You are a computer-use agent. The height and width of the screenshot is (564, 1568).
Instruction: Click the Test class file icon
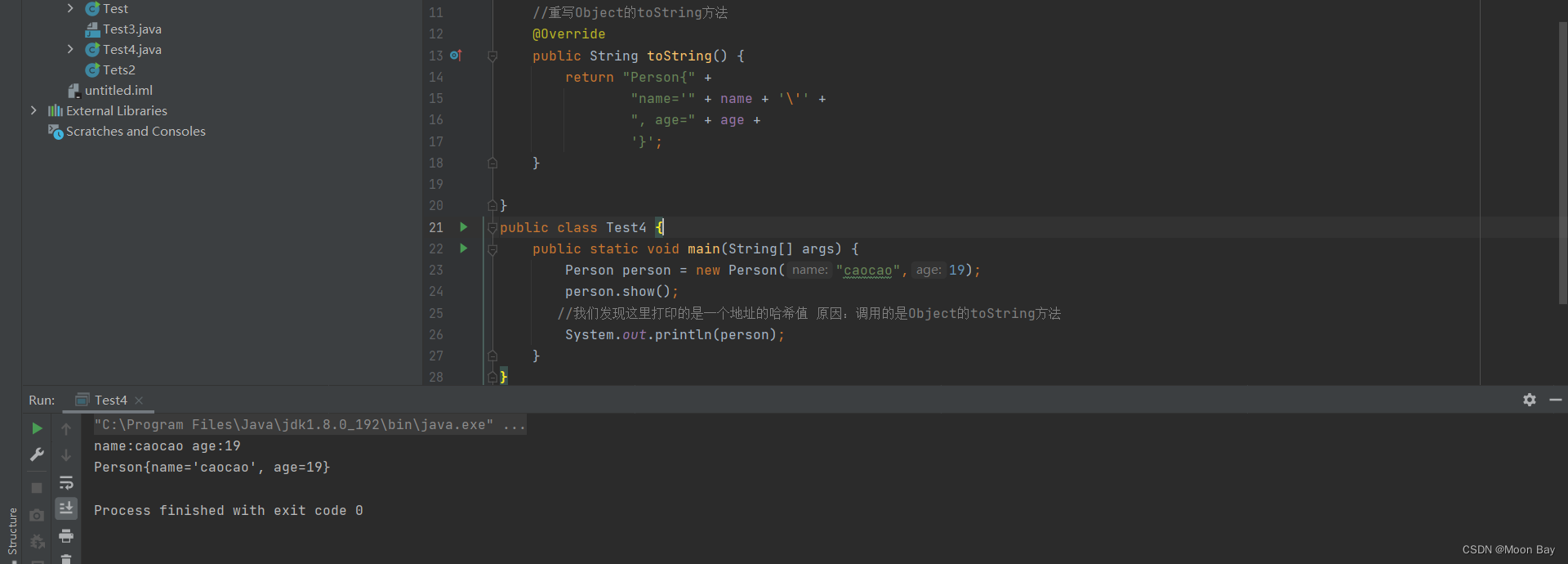tap(92, 8)
